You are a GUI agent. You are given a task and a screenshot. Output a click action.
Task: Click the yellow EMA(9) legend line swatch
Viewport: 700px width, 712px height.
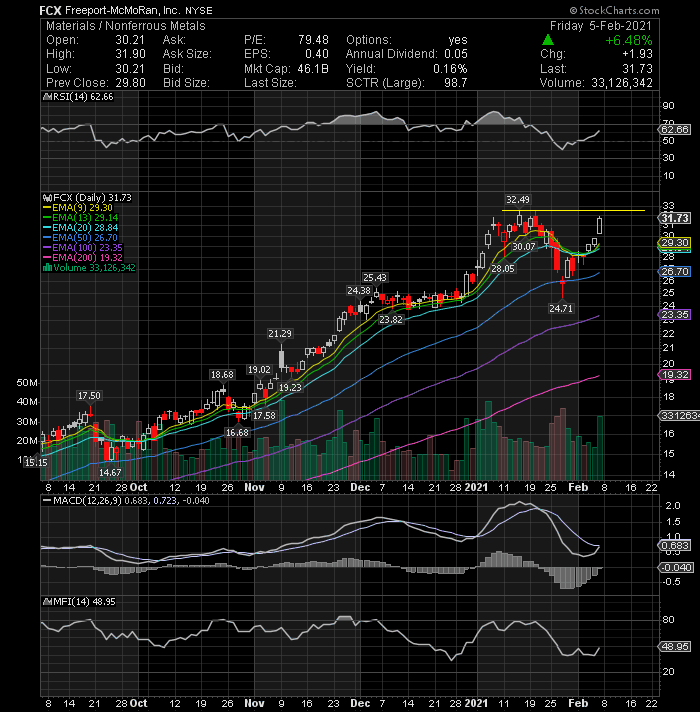pos(47,208)
